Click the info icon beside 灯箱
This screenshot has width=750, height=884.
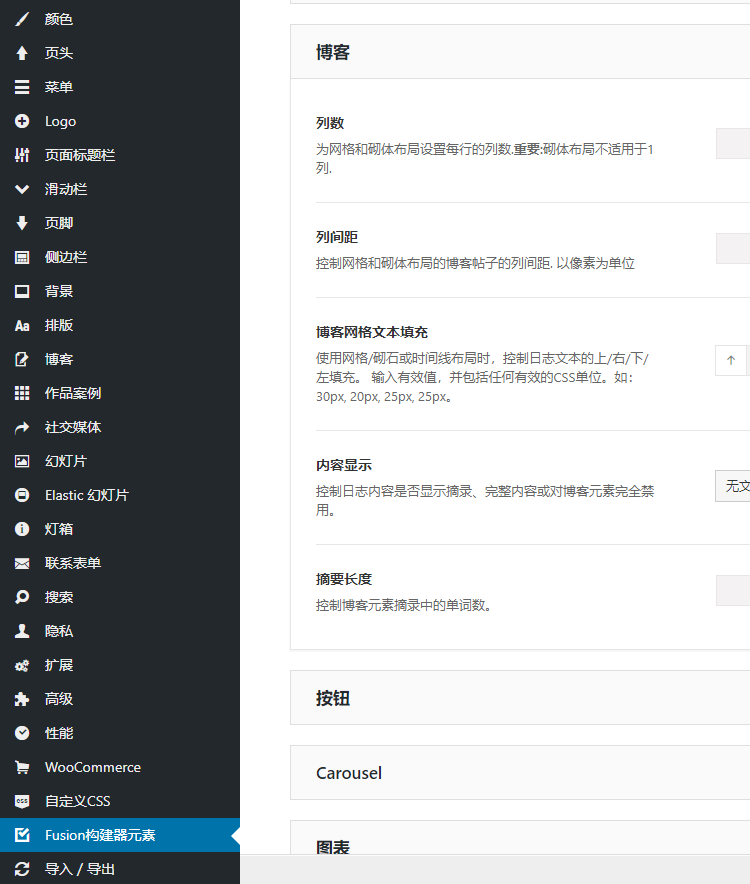[x=22, y=529]
